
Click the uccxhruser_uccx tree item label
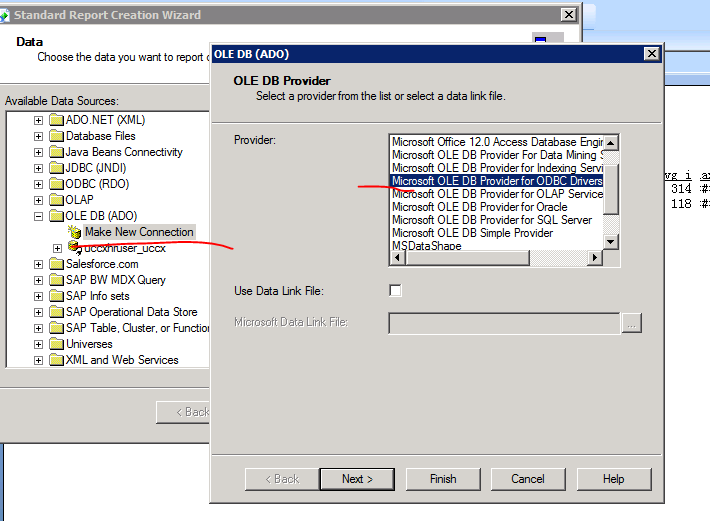(x=125, y=248)
